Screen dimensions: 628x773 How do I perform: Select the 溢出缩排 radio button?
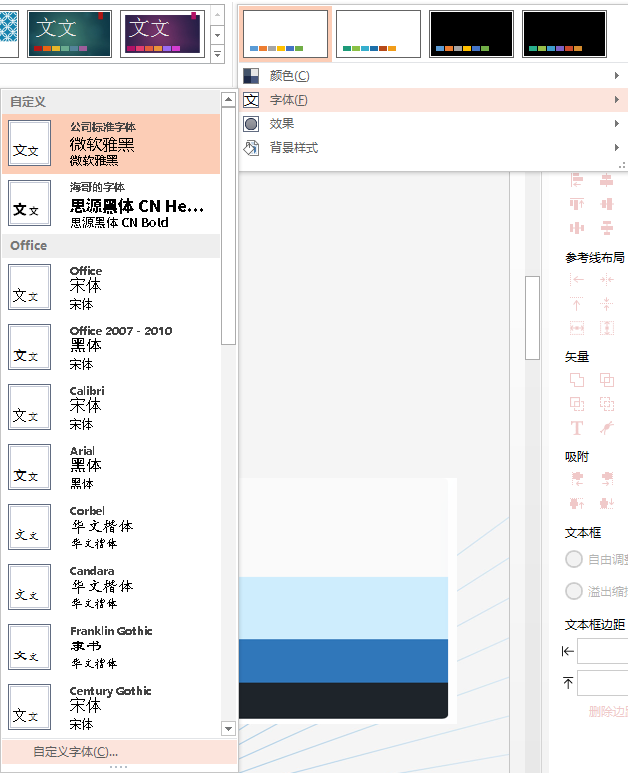coord(574,591)
